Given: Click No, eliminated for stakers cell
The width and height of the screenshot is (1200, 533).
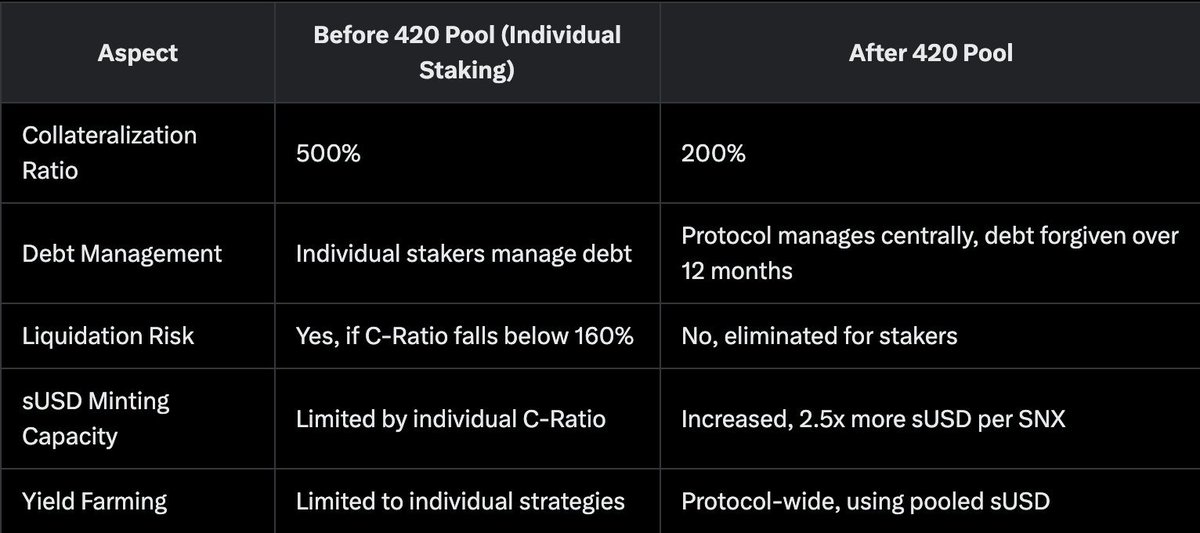Looking at the screenshot, I should (819, 335).
